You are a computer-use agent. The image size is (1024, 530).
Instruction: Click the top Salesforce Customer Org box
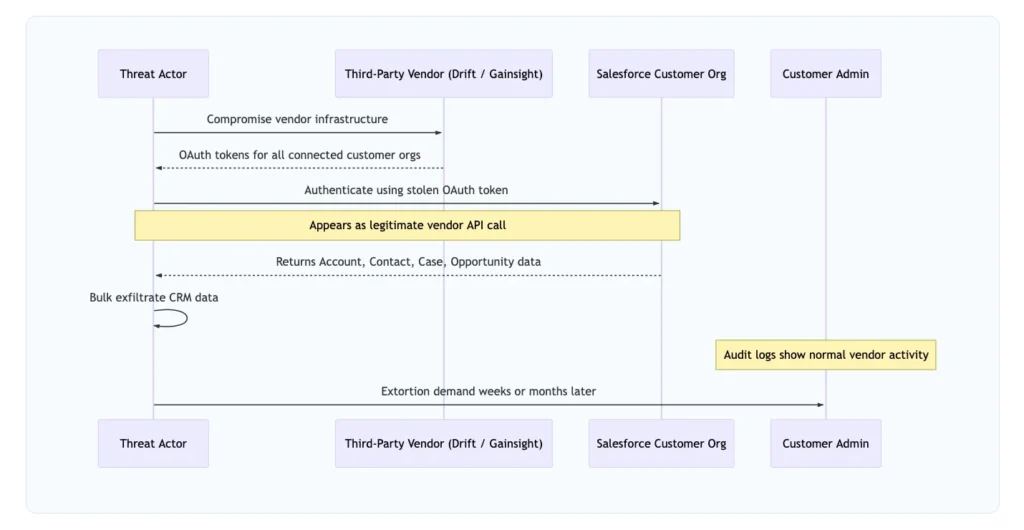pos(661,74)
